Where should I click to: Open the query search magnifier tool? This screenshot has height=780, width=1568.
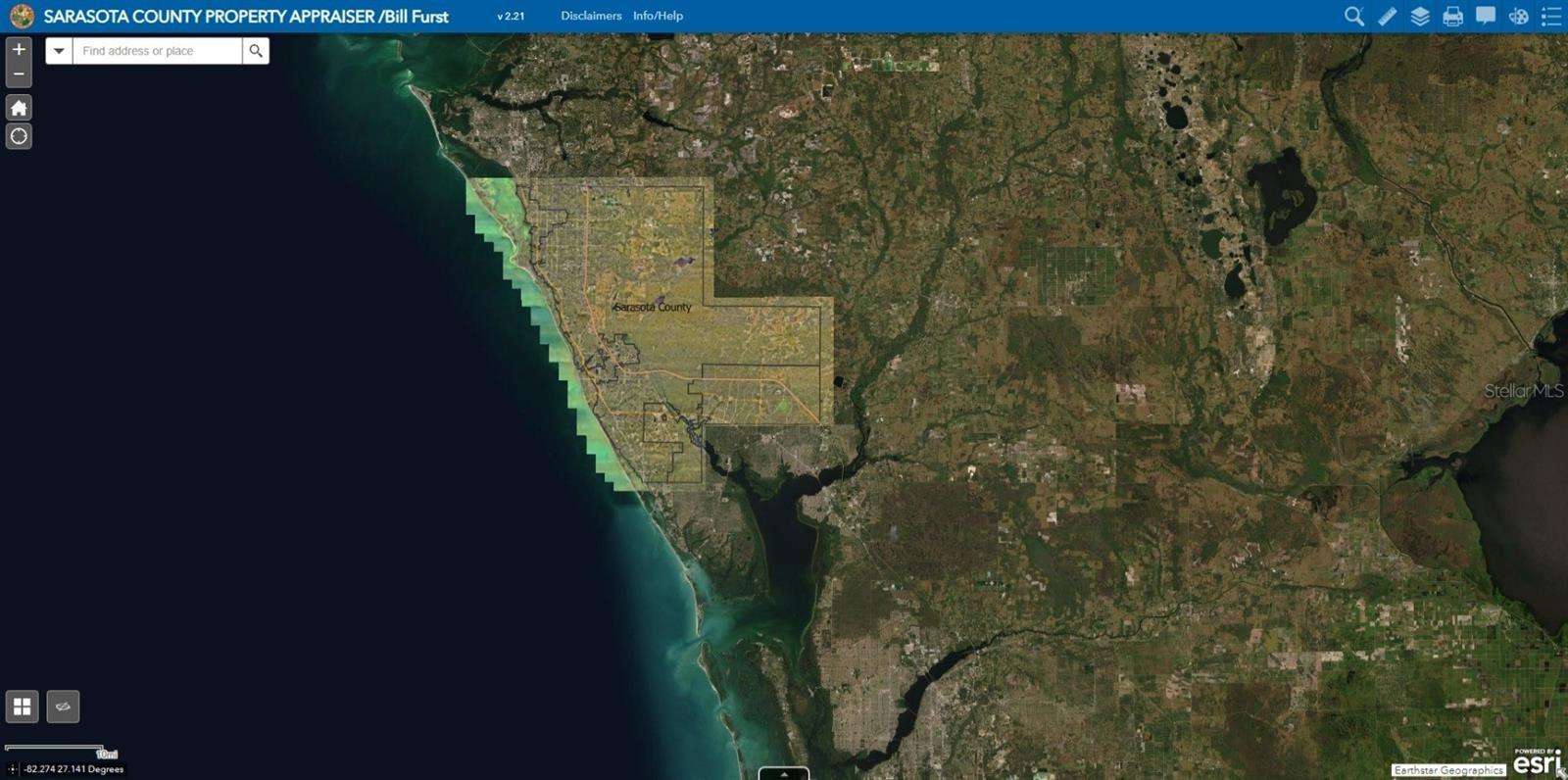coord(1353,16)
